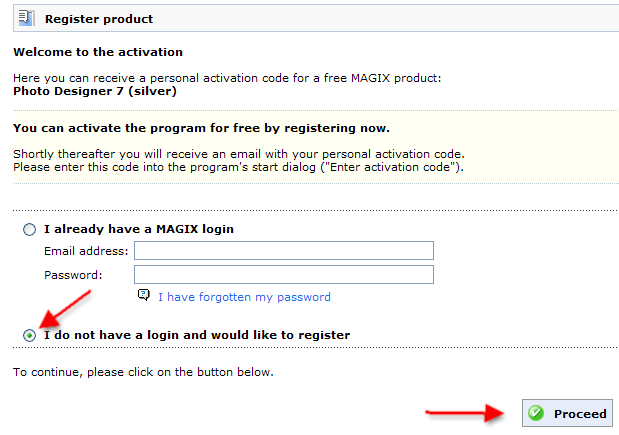
Task: Click the yellow "activate the program for free" notice
Action: pos(201,129)
